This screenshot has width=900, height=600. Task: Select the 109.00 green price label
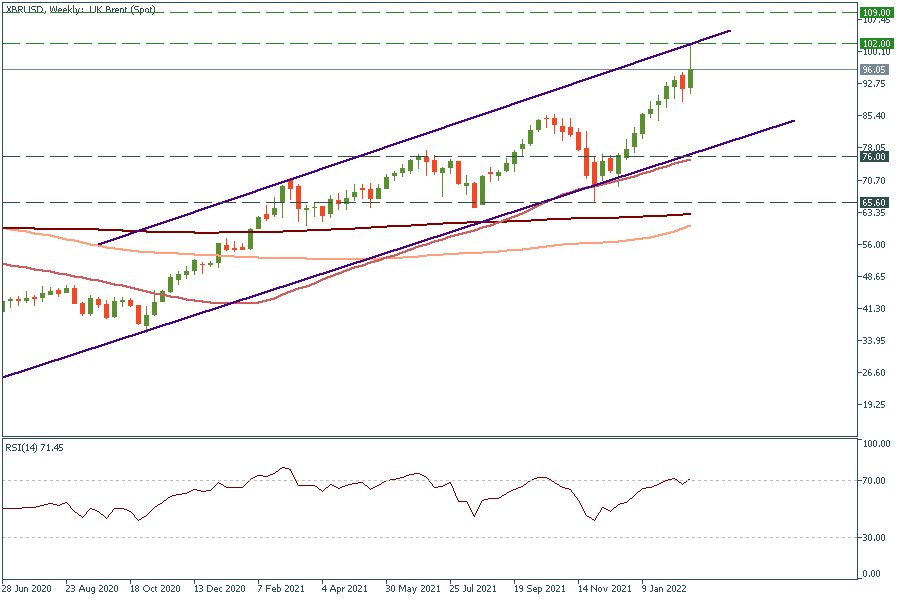pos(875,13)
